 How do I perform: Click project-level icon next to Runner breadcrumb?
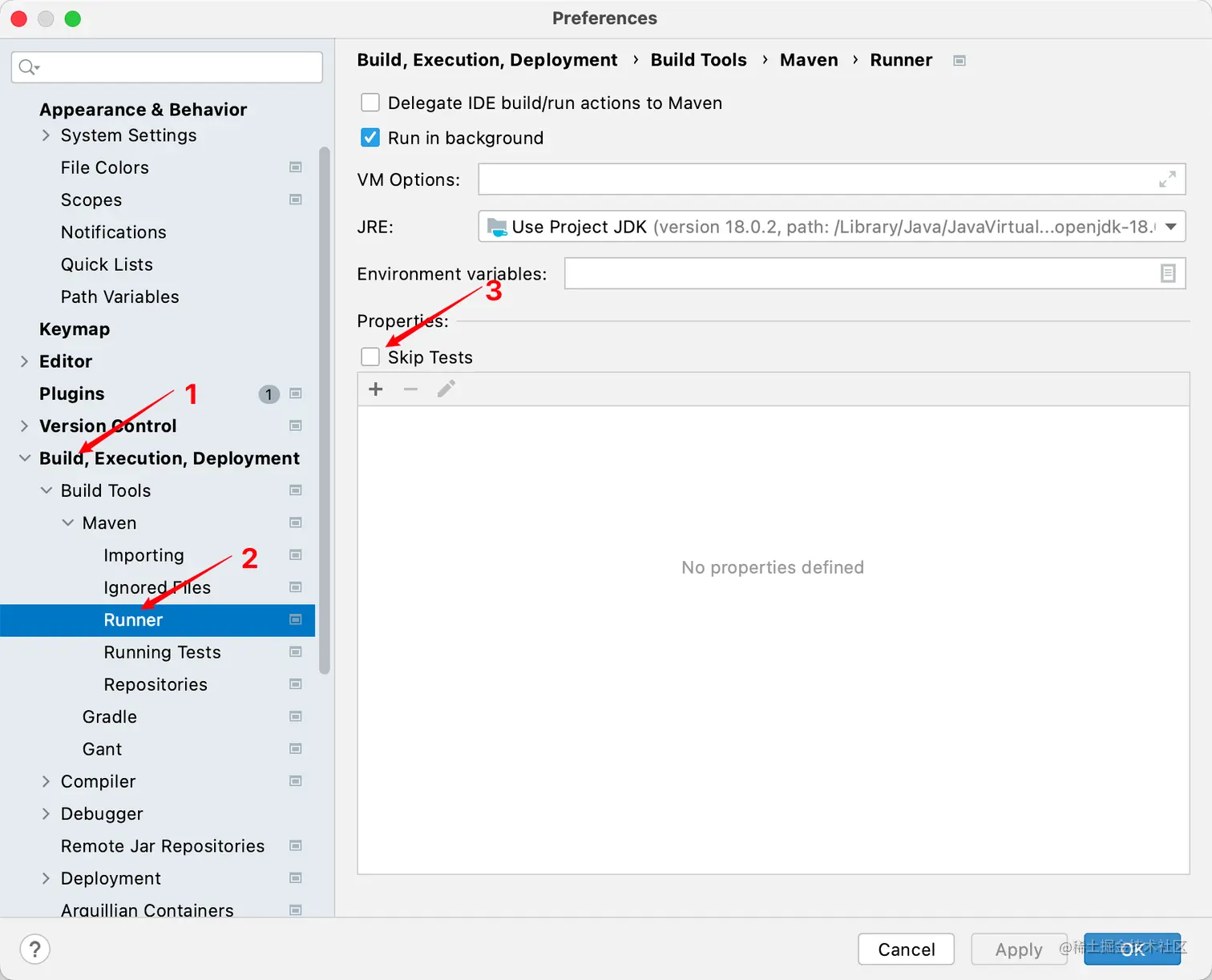pos(959,61)
